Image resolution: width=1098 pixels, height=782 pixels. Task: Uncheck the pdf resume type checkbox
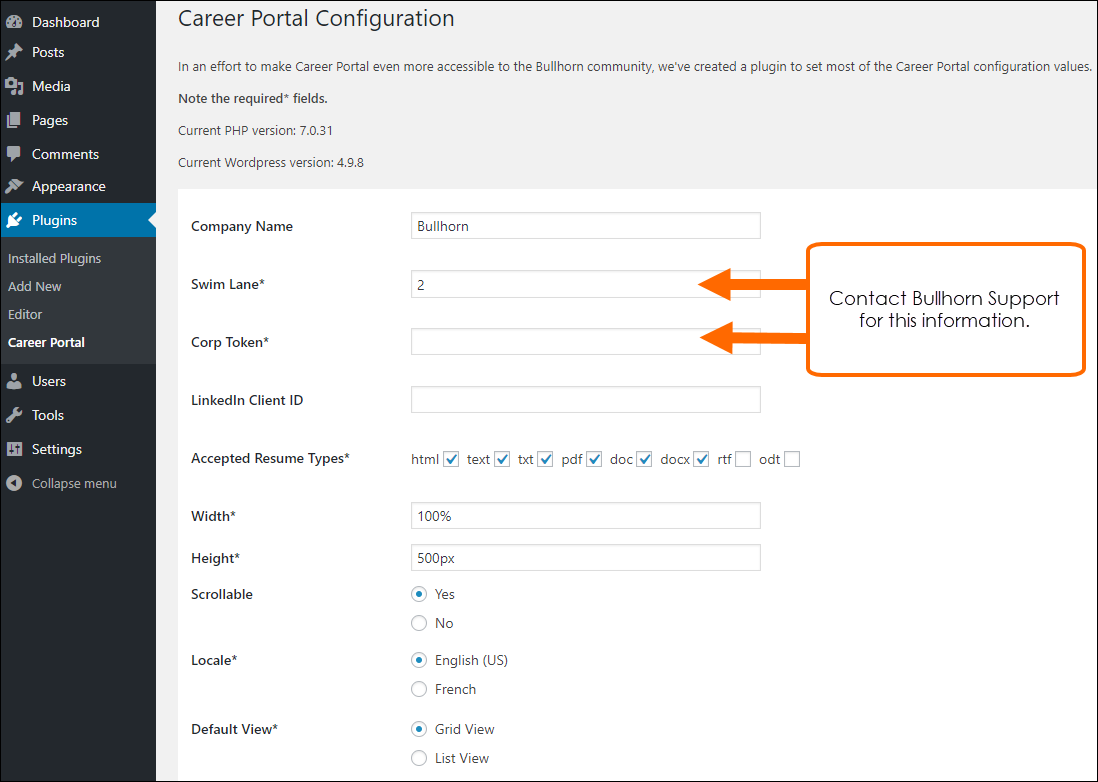point(595,459)
